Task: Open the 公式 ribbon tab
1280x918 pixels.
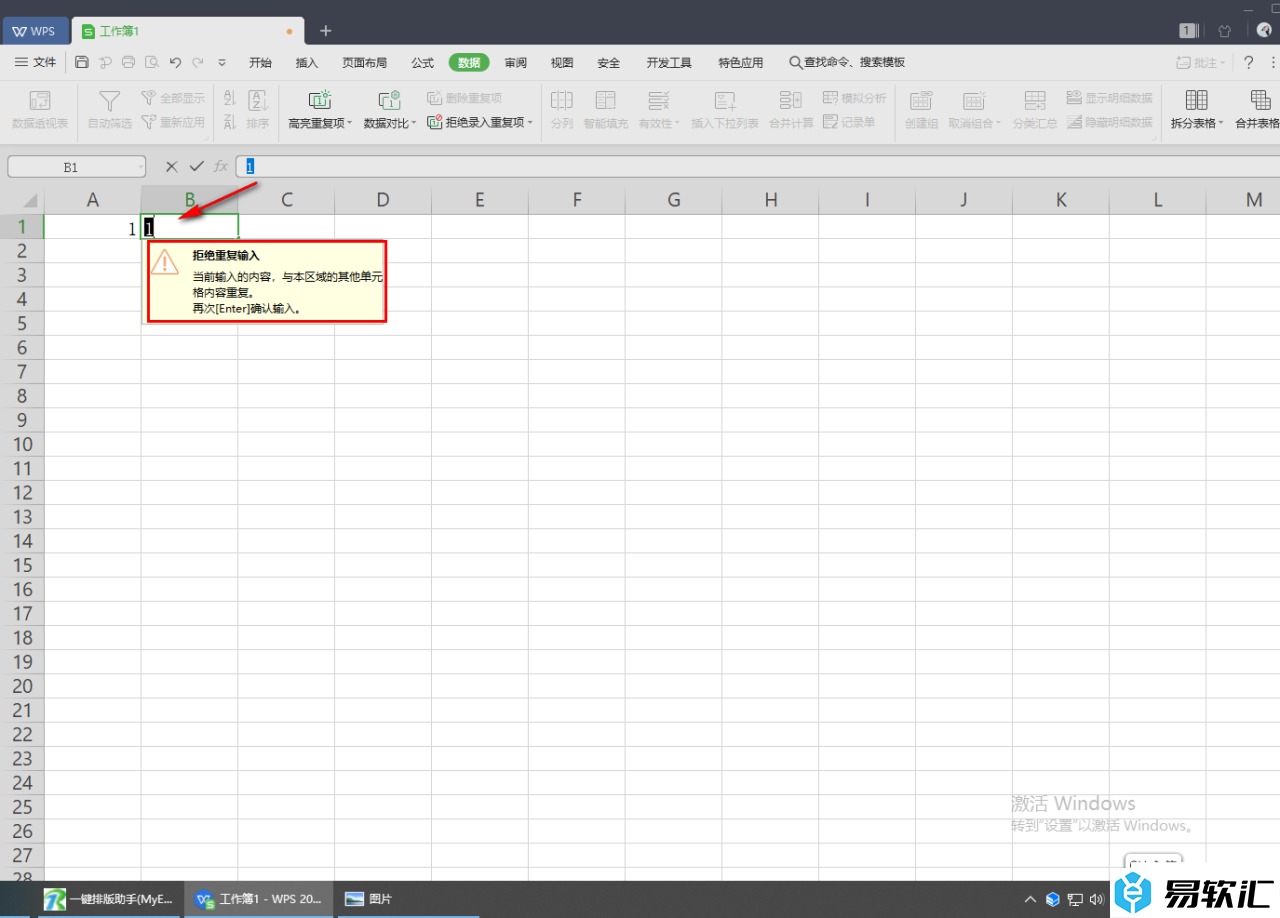Action: pos(422,62)
